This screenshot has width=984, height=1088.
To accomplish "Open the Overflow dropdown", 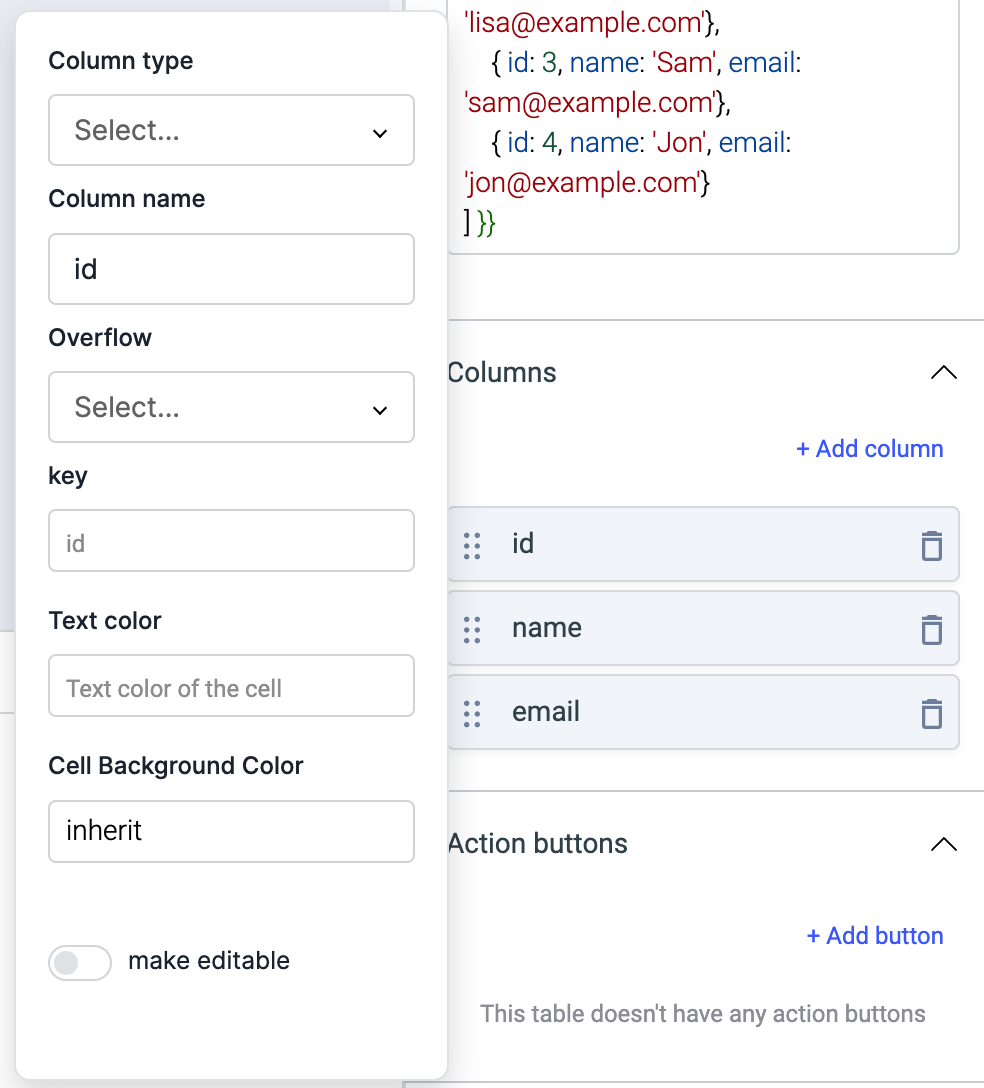I will pyautogui.click(x=231, y=407).
